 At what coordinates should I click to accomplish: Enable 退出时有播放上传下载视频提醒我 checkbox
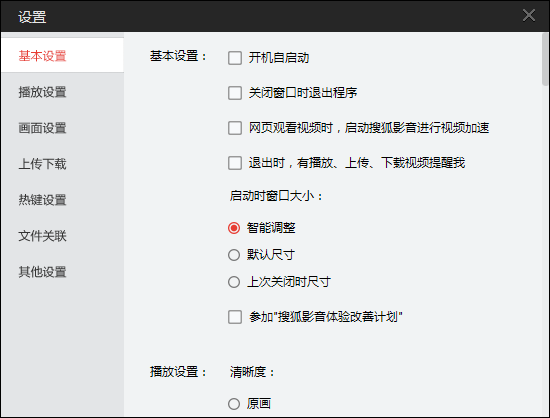coord(235,163)
